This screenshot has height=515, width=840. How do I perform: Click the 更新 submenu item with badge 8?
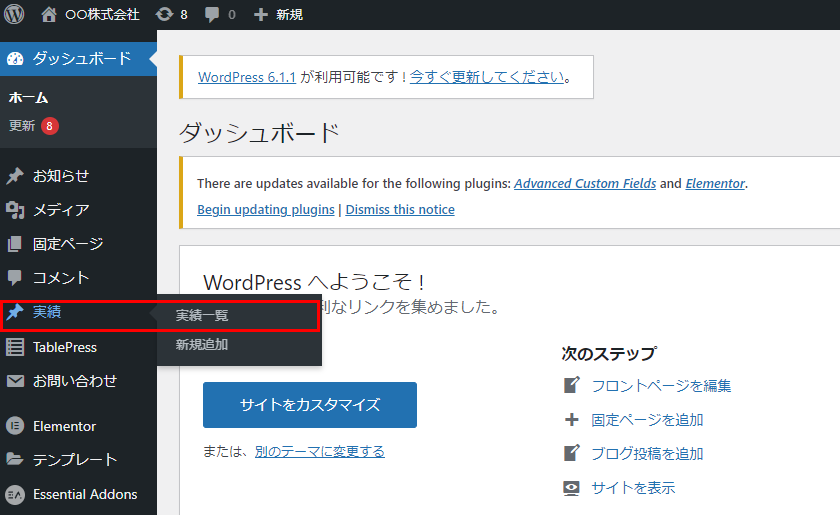coord(22,126)
